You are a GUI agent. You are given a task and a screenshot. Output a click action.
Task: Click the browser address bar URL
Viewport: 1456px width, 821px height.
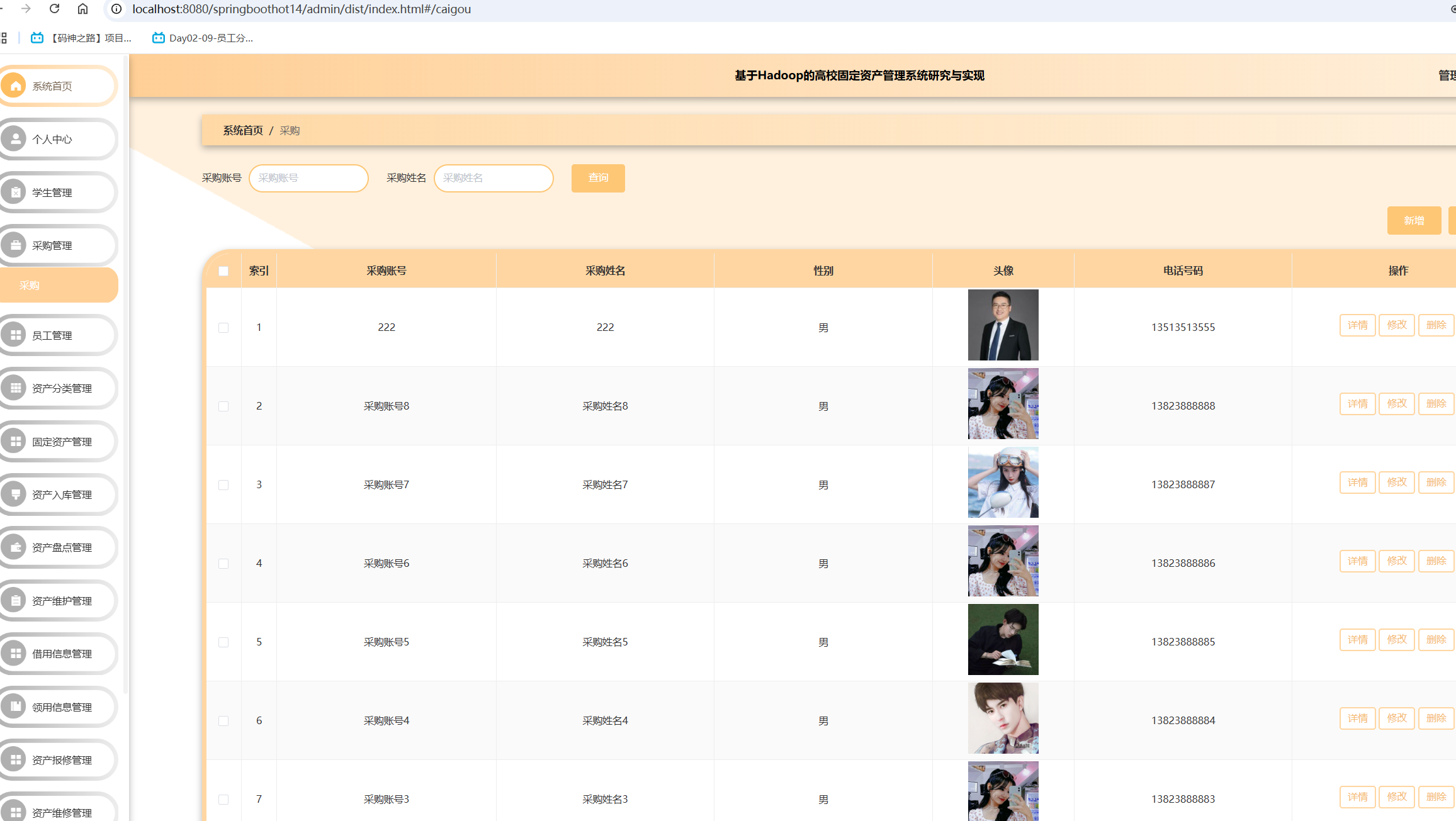[302, 9]
